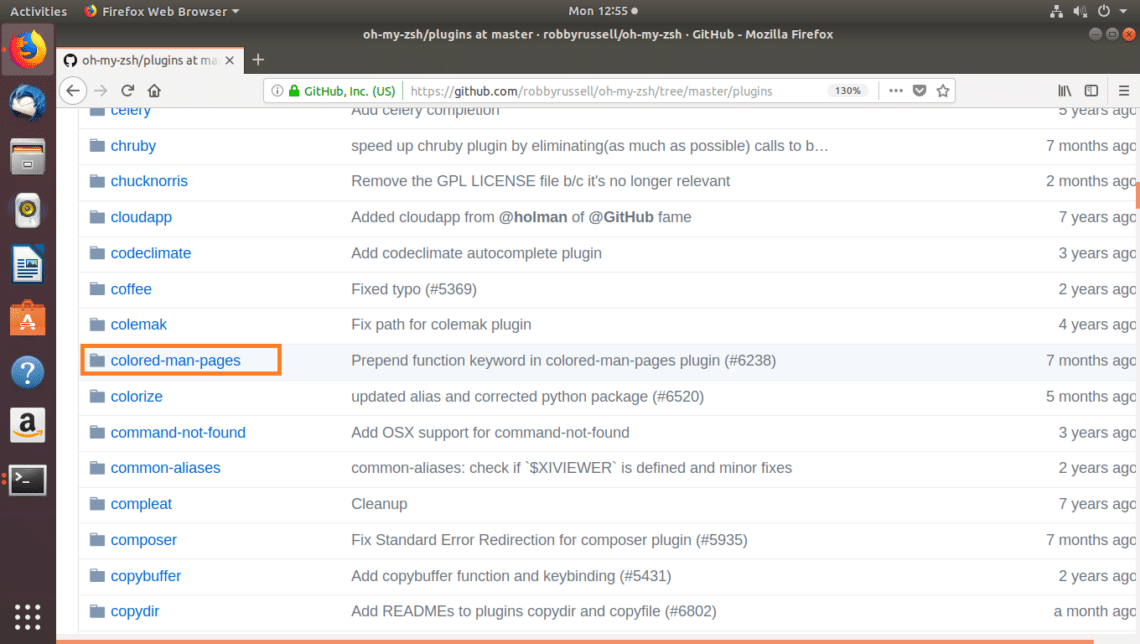The image size is (1140, 644).
Task: Open the Activities overview
Action: 38,11
